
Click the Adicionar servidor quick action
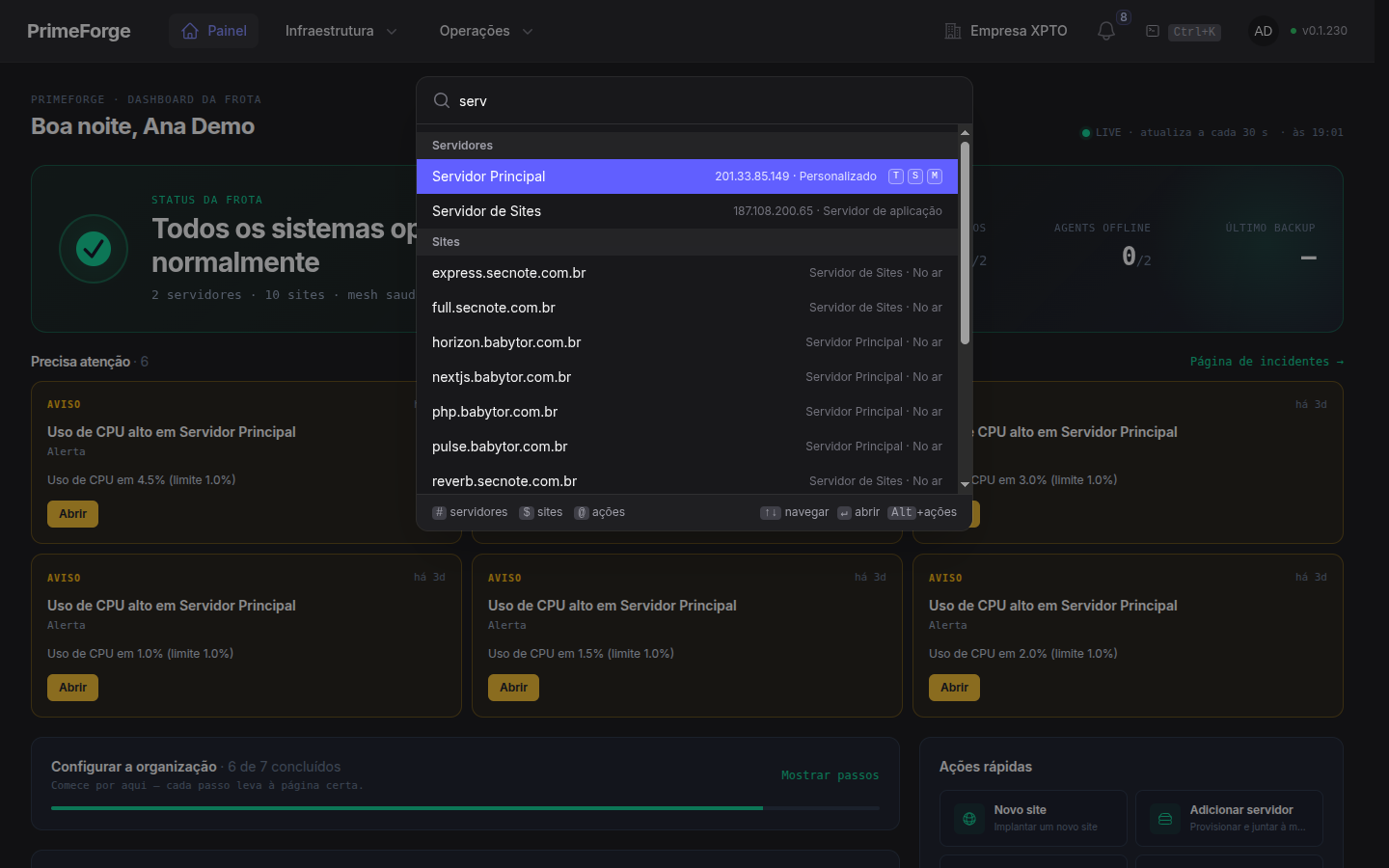click(1229, 819)
